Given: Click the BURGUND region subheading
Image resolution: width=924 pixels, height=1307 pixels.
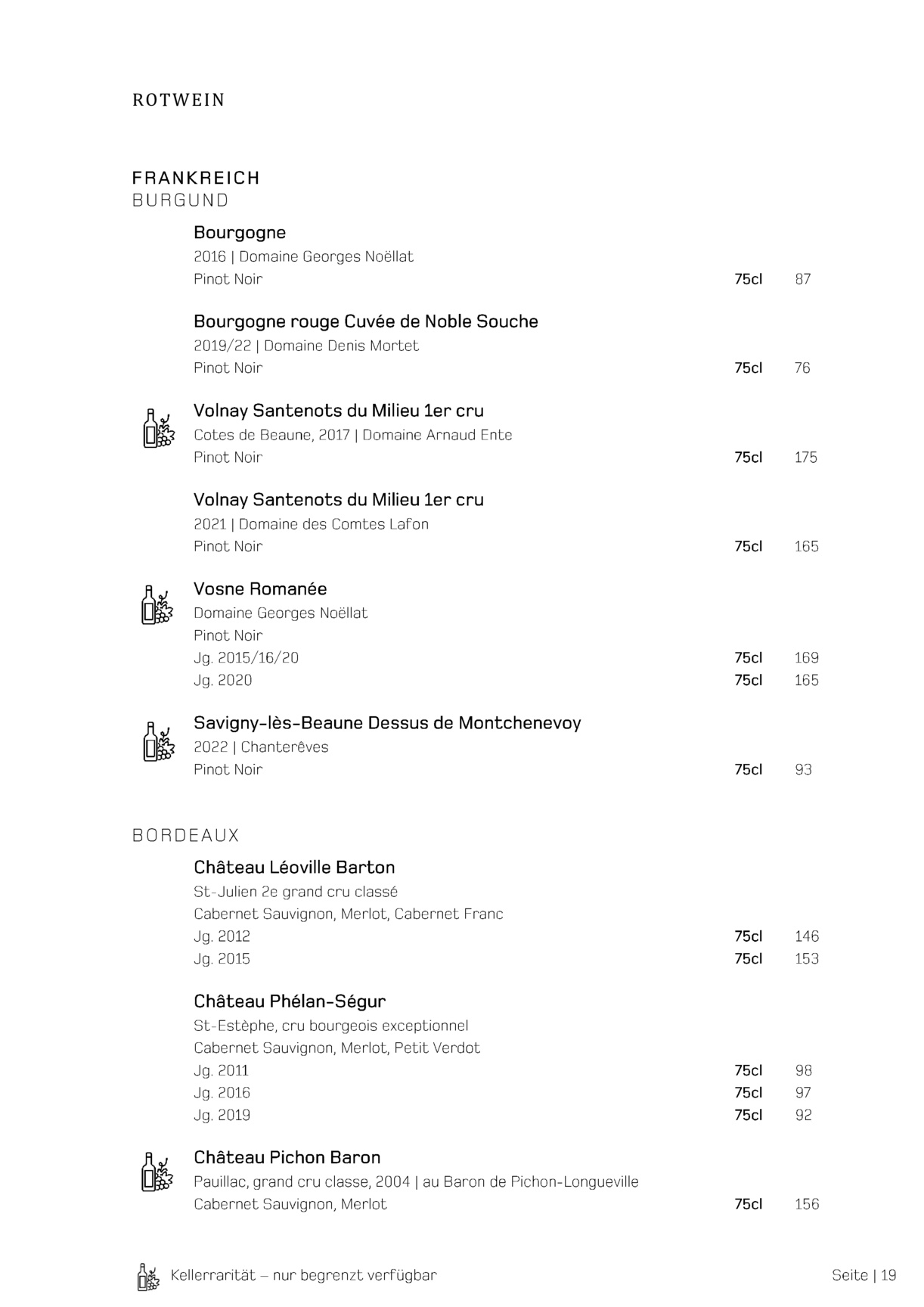Looking at the screenshot, I should [180, 200].
